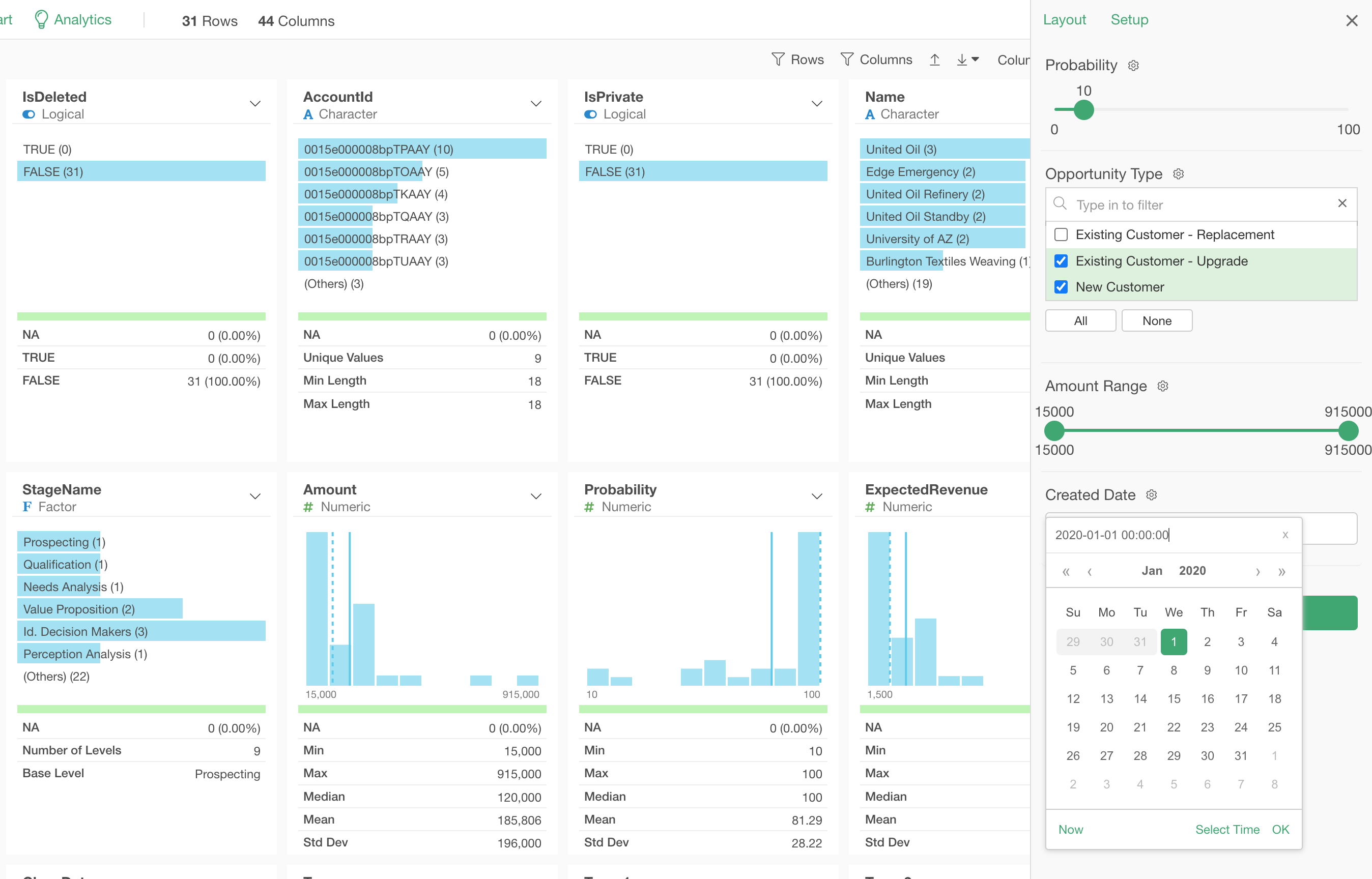Open Opportunity Type gear settings
Screen dimensions: 1372x879
tap(1179, 174)
